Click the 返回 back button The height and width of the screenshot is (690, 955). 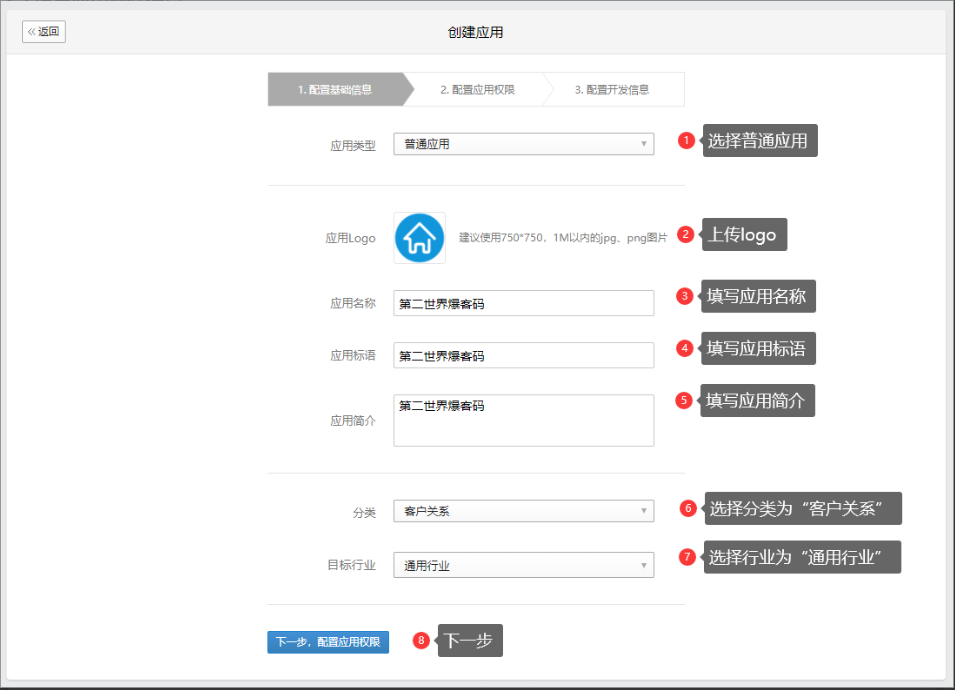(x=44, y=31)
